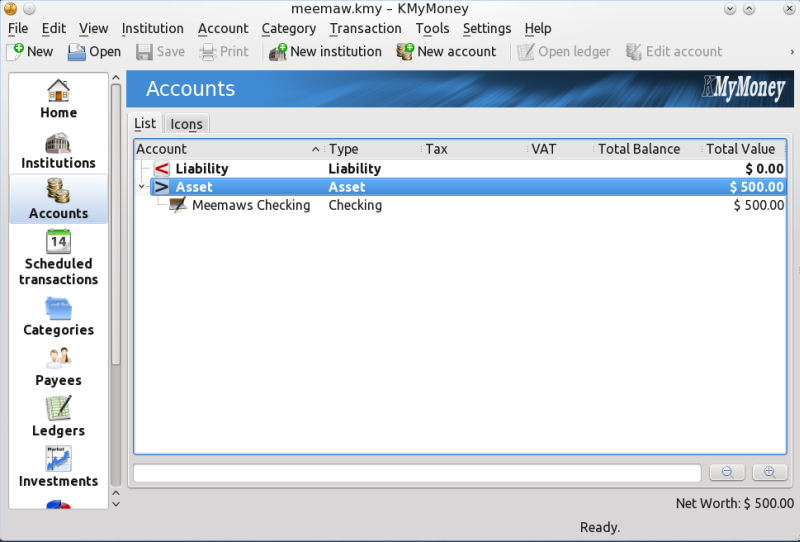The width and height of the screenshot is (800, 542).
Task: Open the Home view in sidebar
Action: [x=58, y=100]
